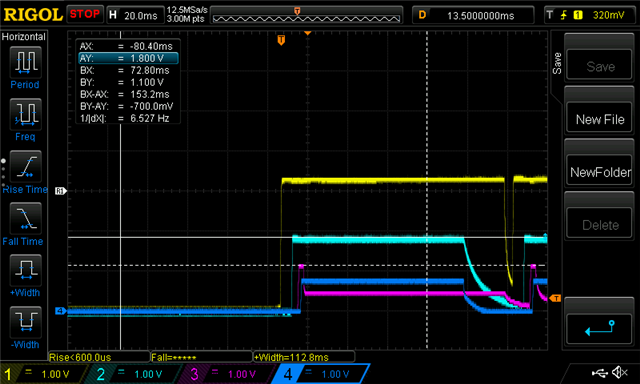Click the horizontal timebase 20.0ms field
This screenshot has height=384, width=640.
[135, 16]
